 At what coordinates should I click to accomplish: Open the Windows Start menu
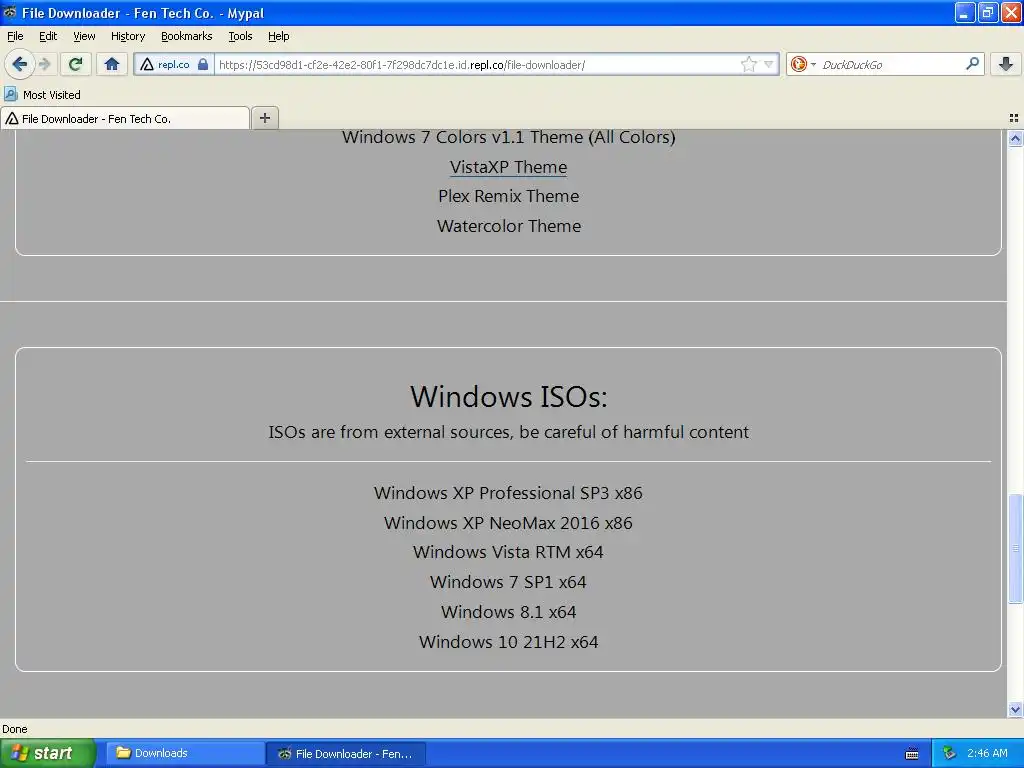click(x=48, y=754)
